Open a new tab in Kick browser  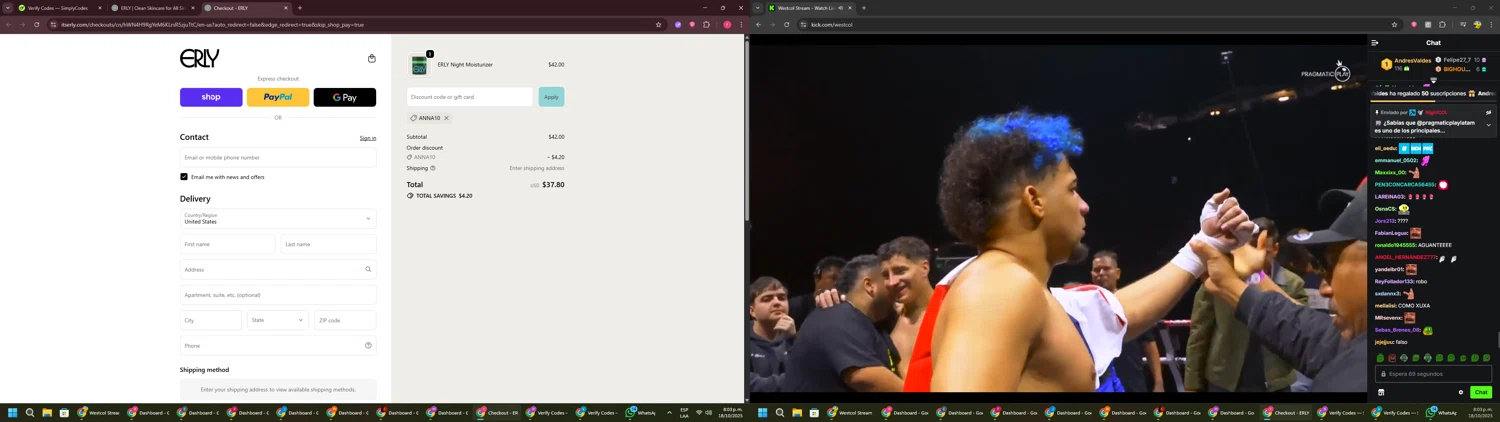(x=864, y=8)
